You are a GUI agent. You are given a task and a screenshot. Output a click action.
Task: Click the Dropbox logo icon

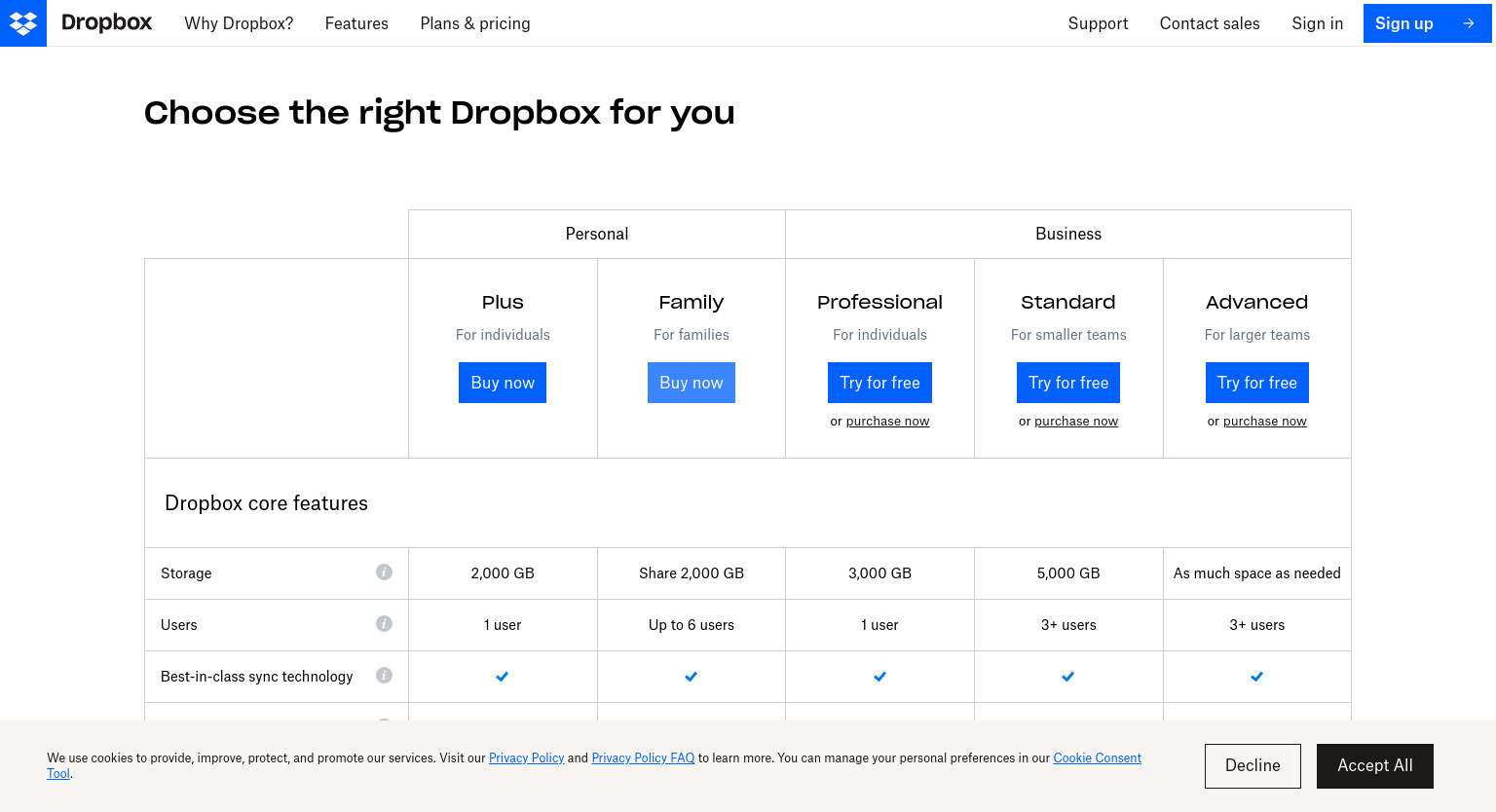23,23
